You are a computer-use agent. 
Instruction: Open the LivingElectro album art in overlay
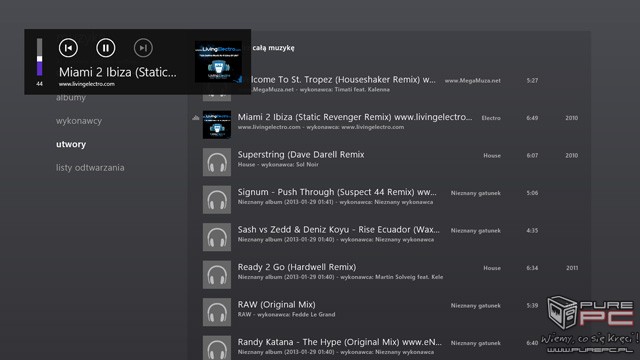point(218,62)
